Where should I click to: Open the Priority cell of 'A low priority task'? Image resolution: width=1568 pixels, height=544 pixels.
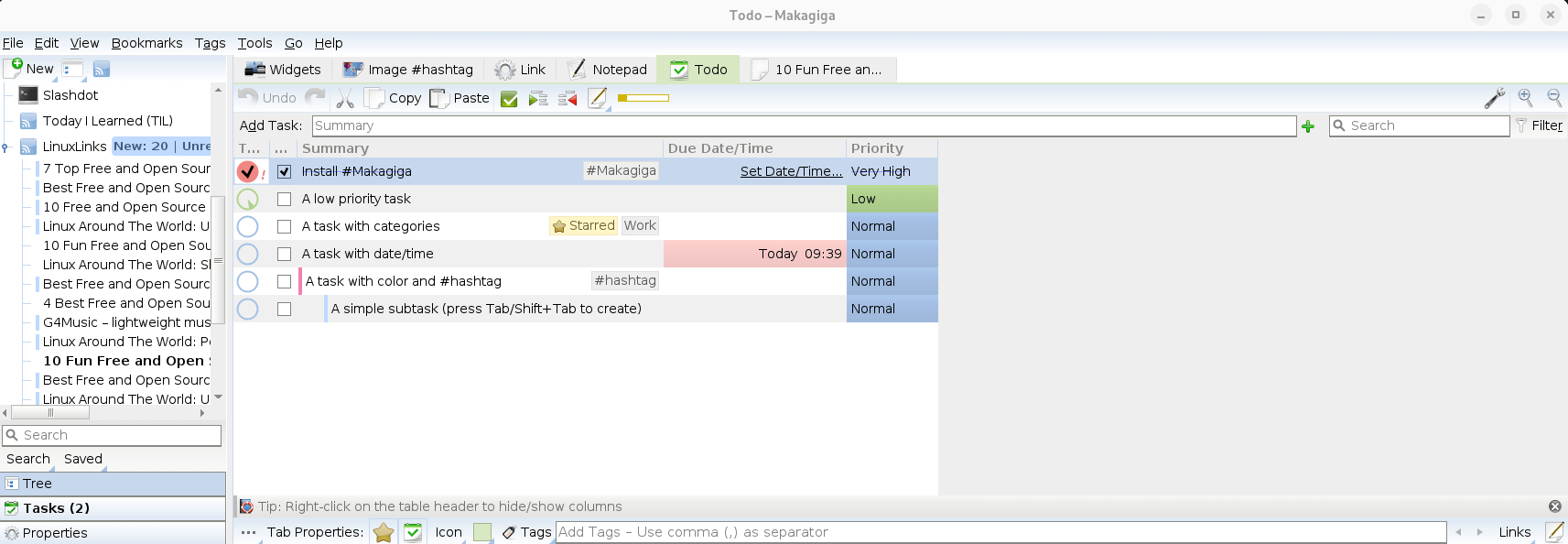(x=892, y=199)
